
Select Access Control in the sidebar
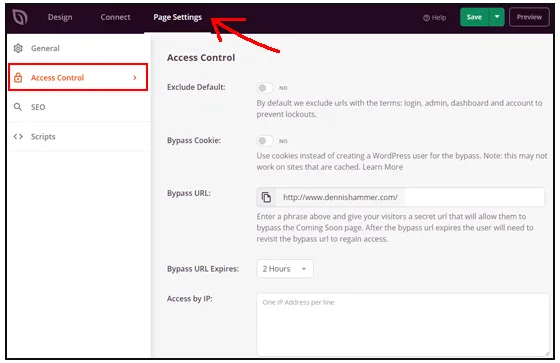click(x=78, y=77)
